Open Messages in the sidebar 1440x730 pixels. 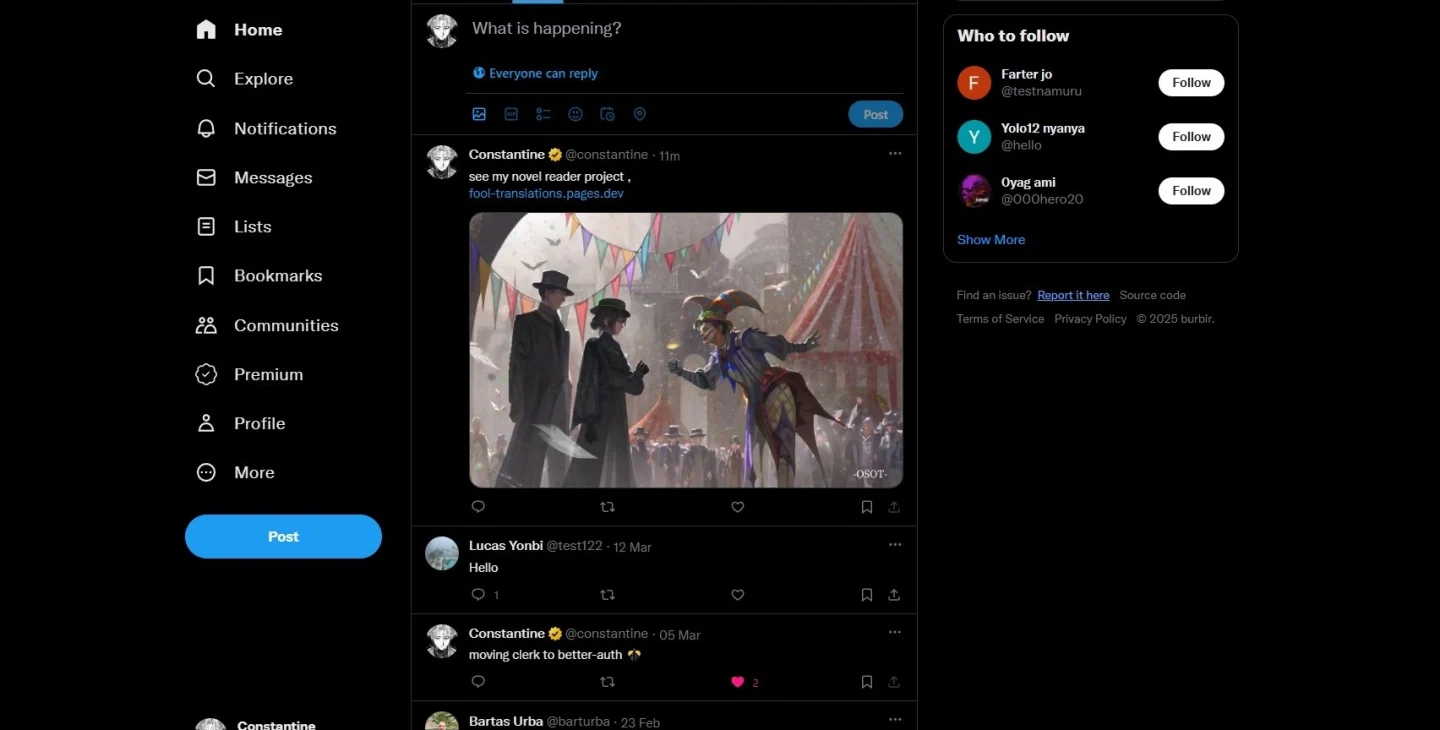pos(255,177)
